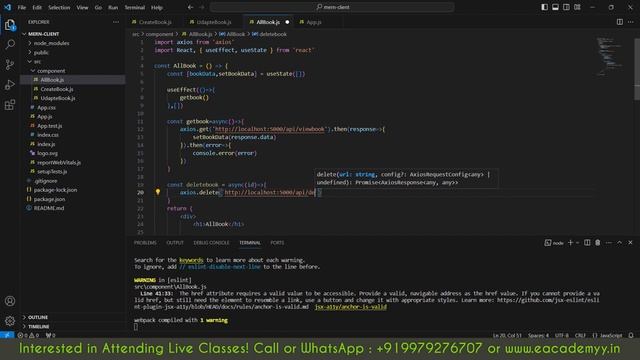
Task: Open the jsx-a11y/anchor-is-valid link in terminal
Action: pos(350,307)
